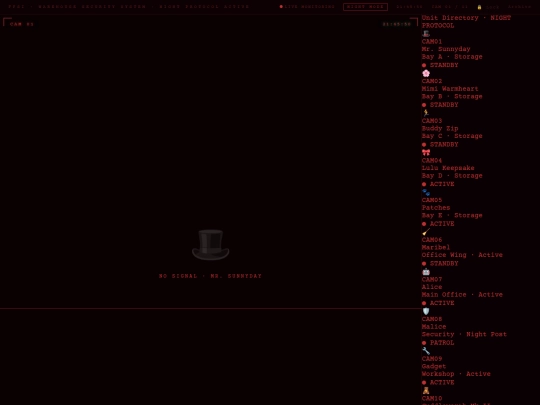Screen dimensions: 540x405
Task: Click the flower icon above CAM02
Action: [426, 73]
